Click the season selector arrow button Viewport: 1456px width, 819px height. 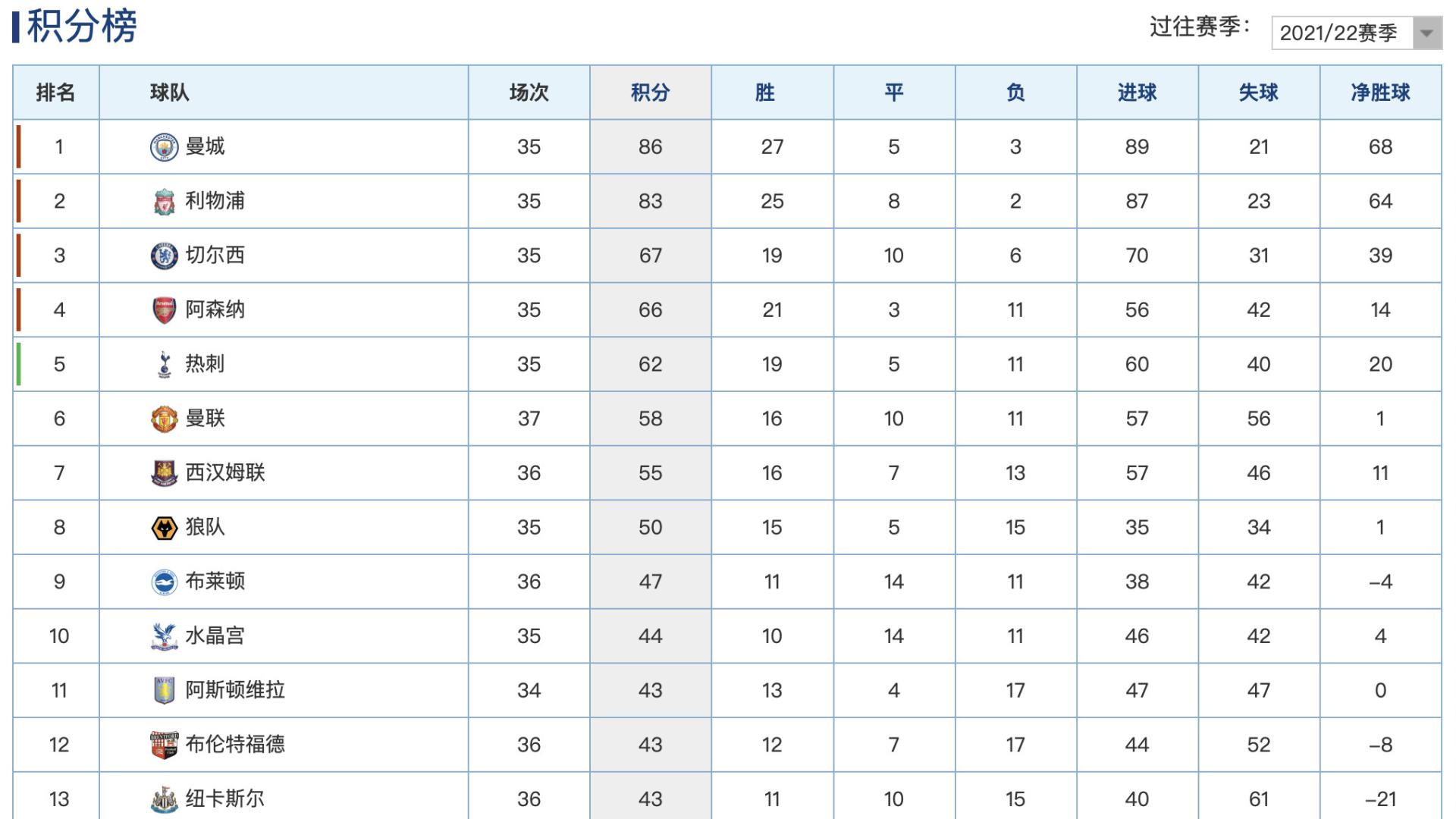pyautogui.click(x=1426, y=33)
